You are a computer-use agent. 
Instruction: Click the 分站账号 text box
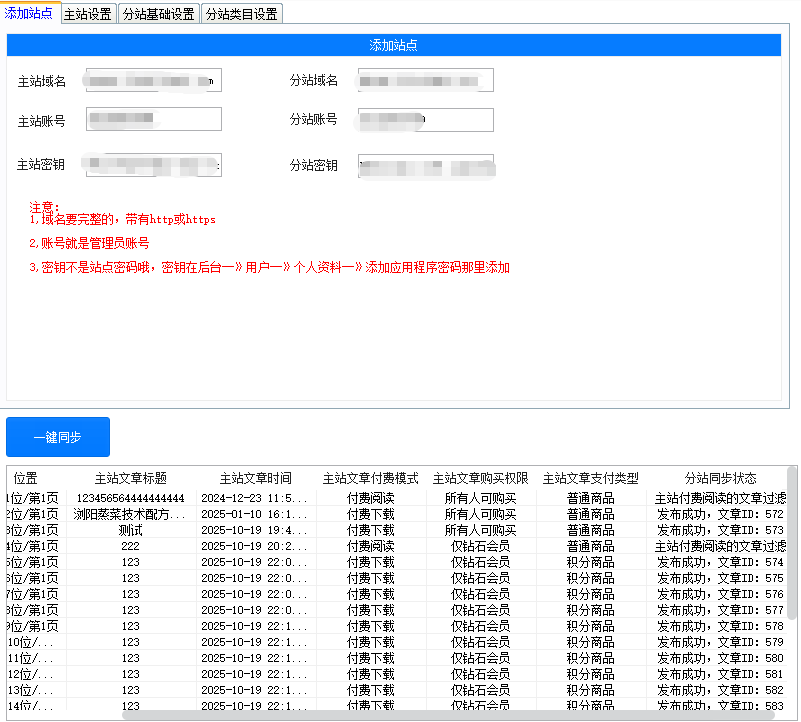(x=425, y=120)
